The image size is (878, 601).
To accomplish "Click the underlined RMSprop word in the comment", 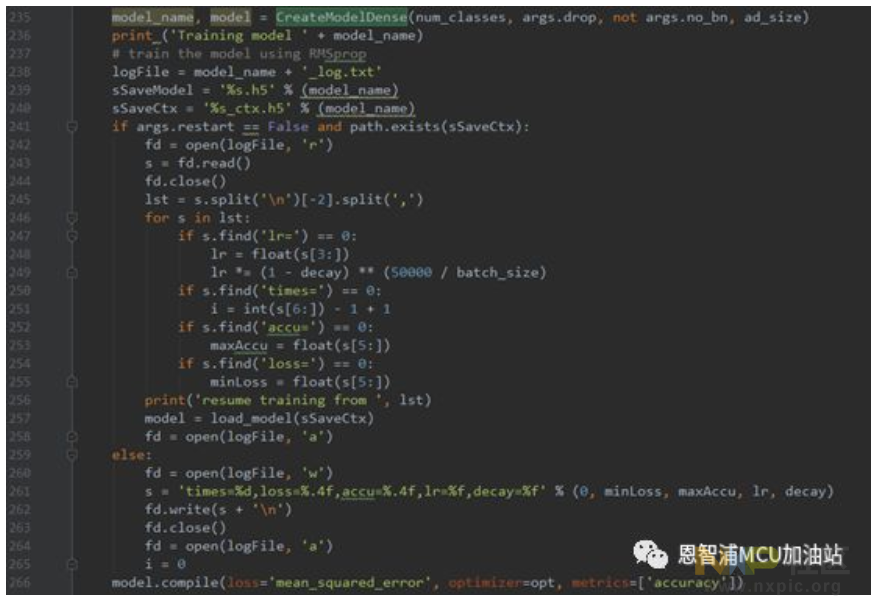I will (336, 54).
